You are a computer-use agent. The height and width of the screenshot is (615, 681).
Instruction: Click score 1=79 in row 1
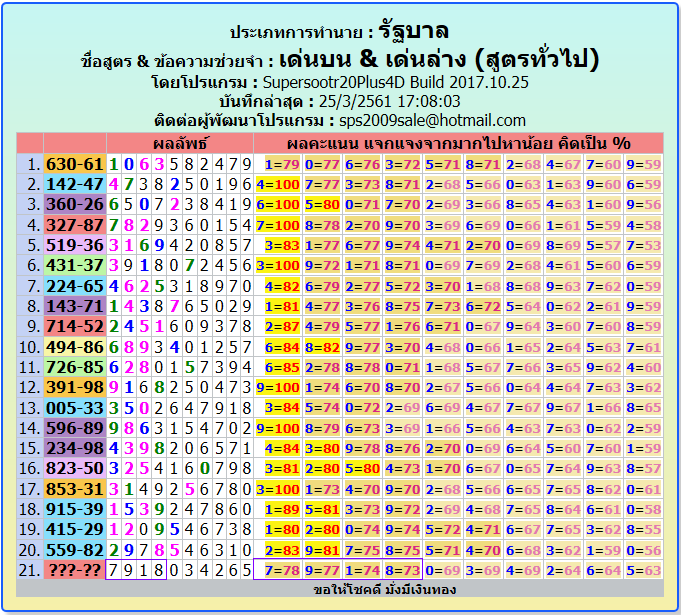click(x=282, y=164)
